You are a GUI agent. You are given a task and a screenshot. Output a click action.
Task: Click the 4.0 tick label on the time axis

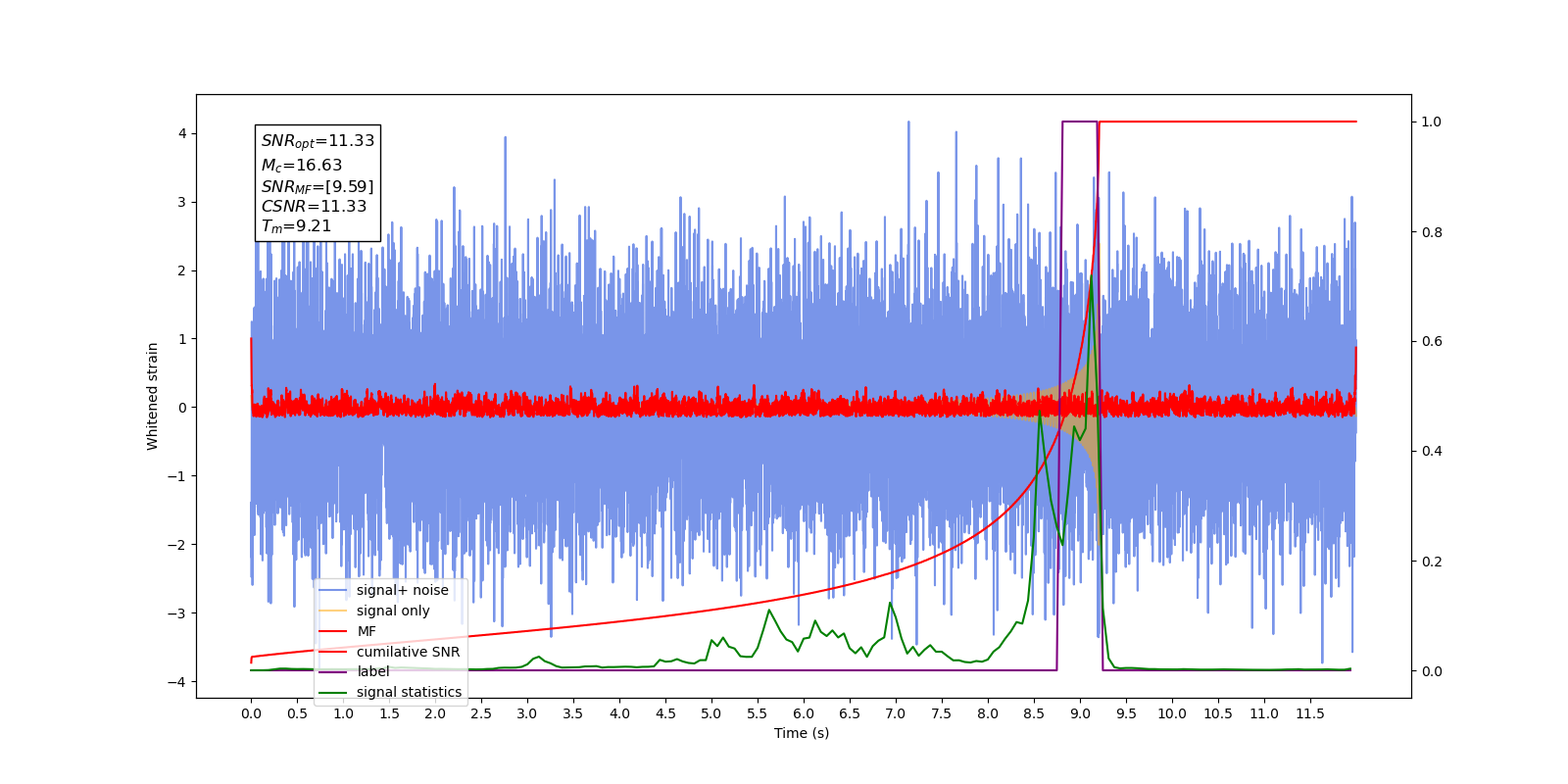pyautogui.click(x=619, y=713)
